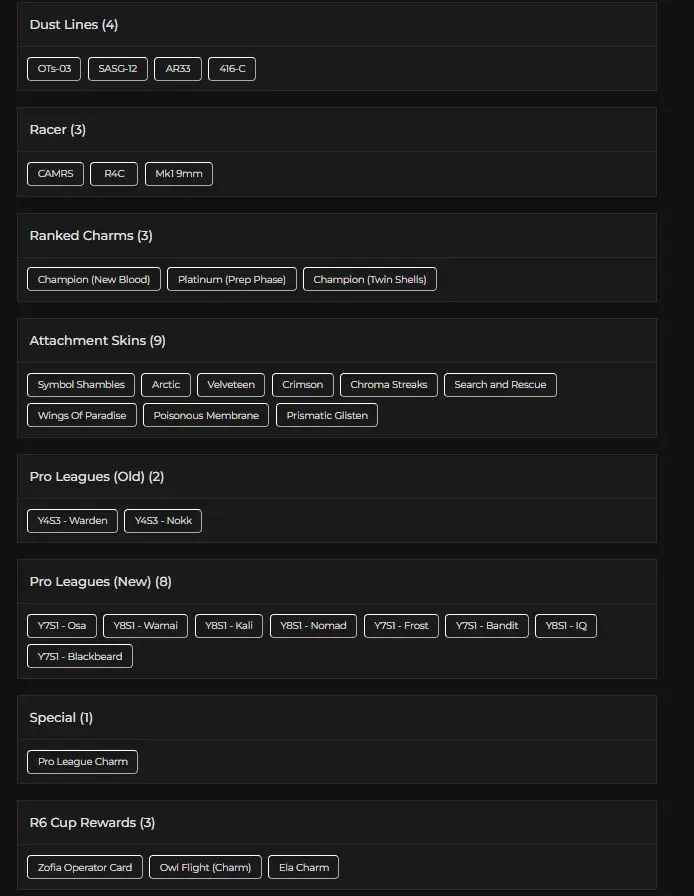Click the Symbol Shambles attachment skin
Viewport: 694px width, 896px height.
[x=81, y=385]
